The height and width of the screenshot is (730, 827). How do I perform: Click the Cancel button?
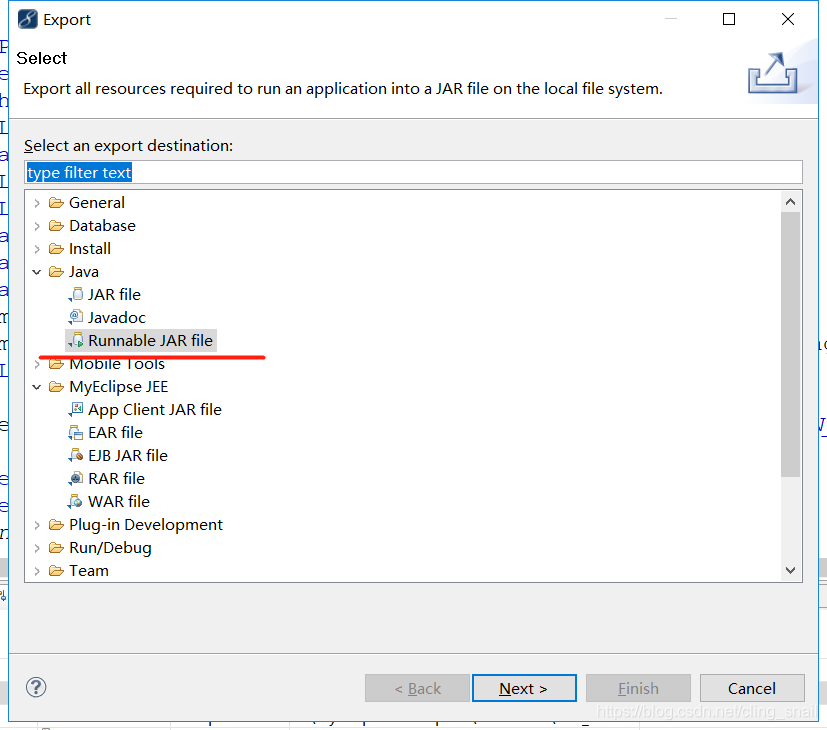pyautogui.click(x=752, y=688)
